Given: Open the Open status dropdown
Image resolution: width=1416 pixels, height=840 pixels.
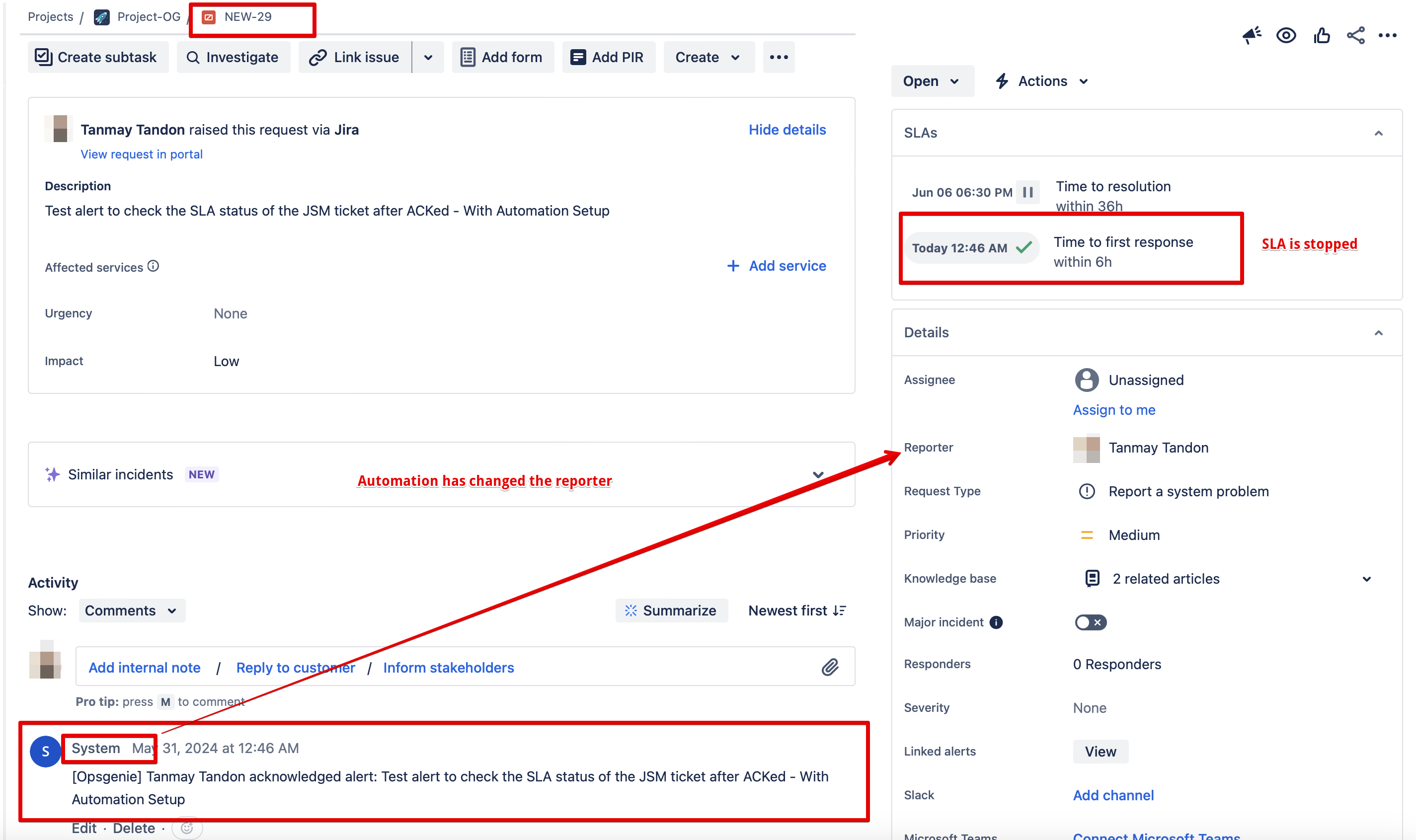Looking at the screenshot, I should (x=932, y=81).
